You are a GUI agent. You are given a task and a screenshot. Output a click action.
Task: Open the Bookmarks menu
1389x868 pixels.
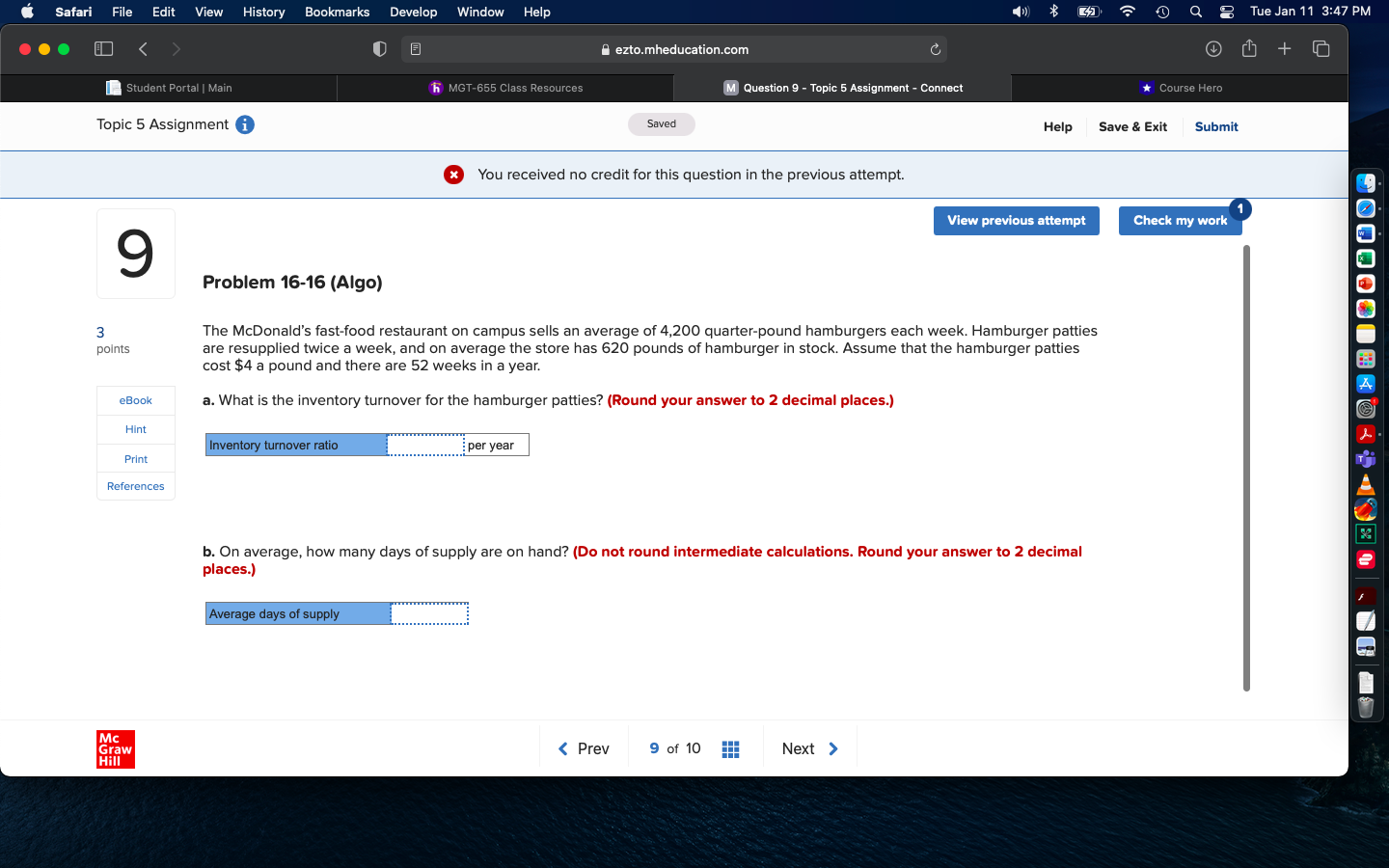pyautogui.click(x=337, y=12)
